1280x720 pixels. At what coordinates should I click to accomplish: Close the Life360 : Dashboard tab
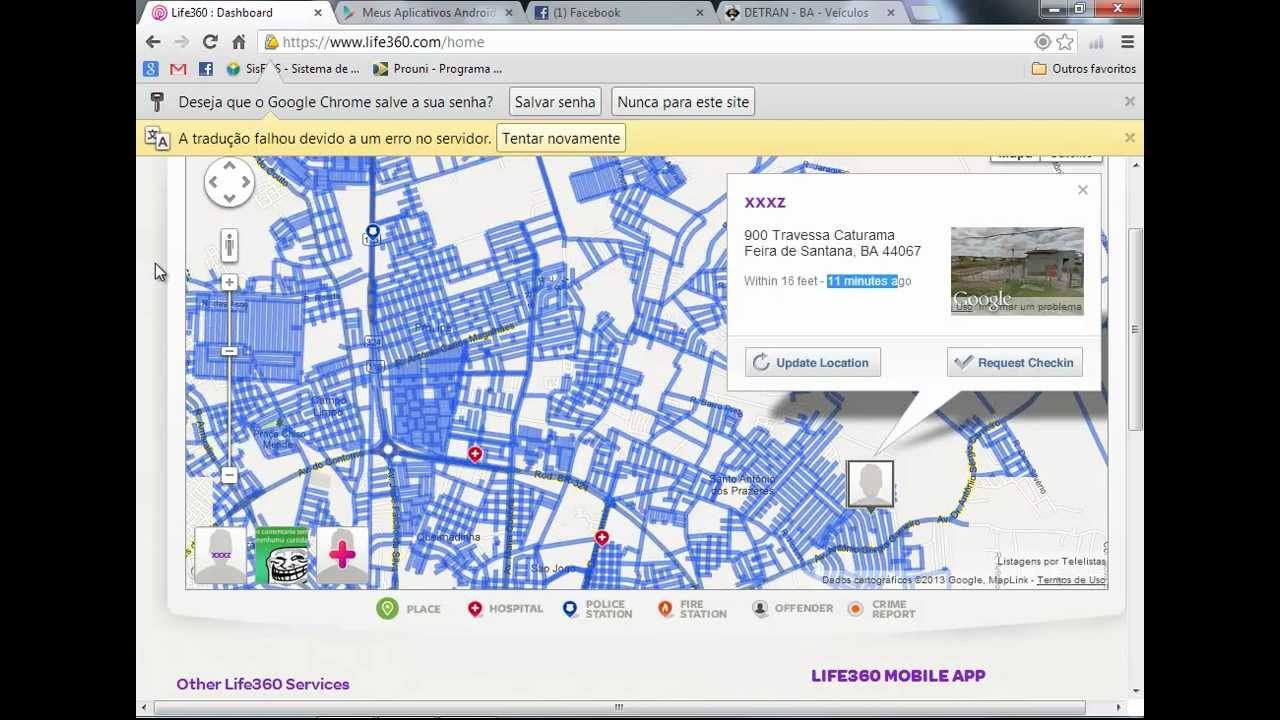pos(318,13)
